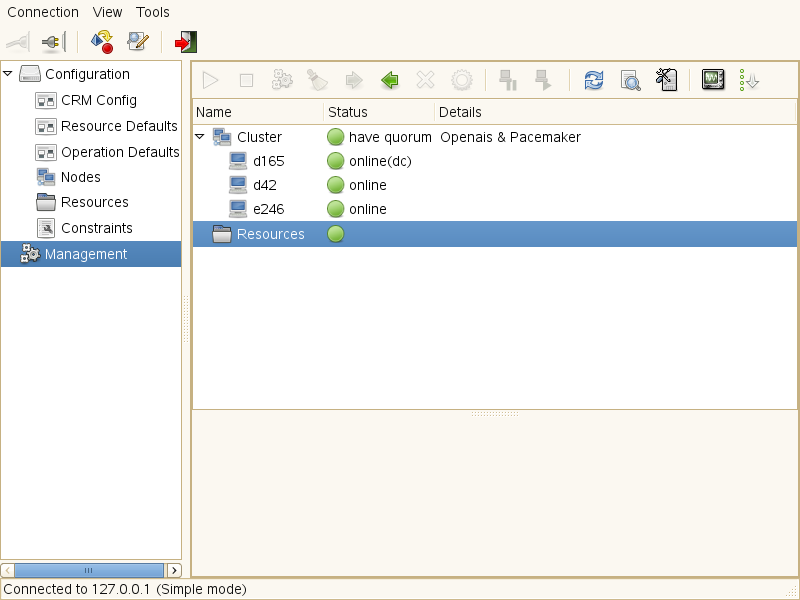Click the sidebar scroll right arrow

[x=174, y=570]
